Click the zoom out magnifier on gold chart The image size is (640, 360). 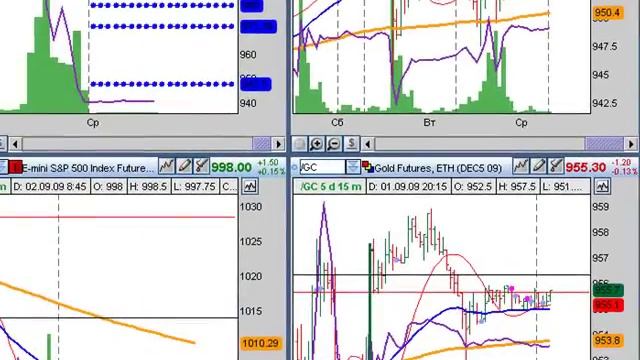pos(334,144)
